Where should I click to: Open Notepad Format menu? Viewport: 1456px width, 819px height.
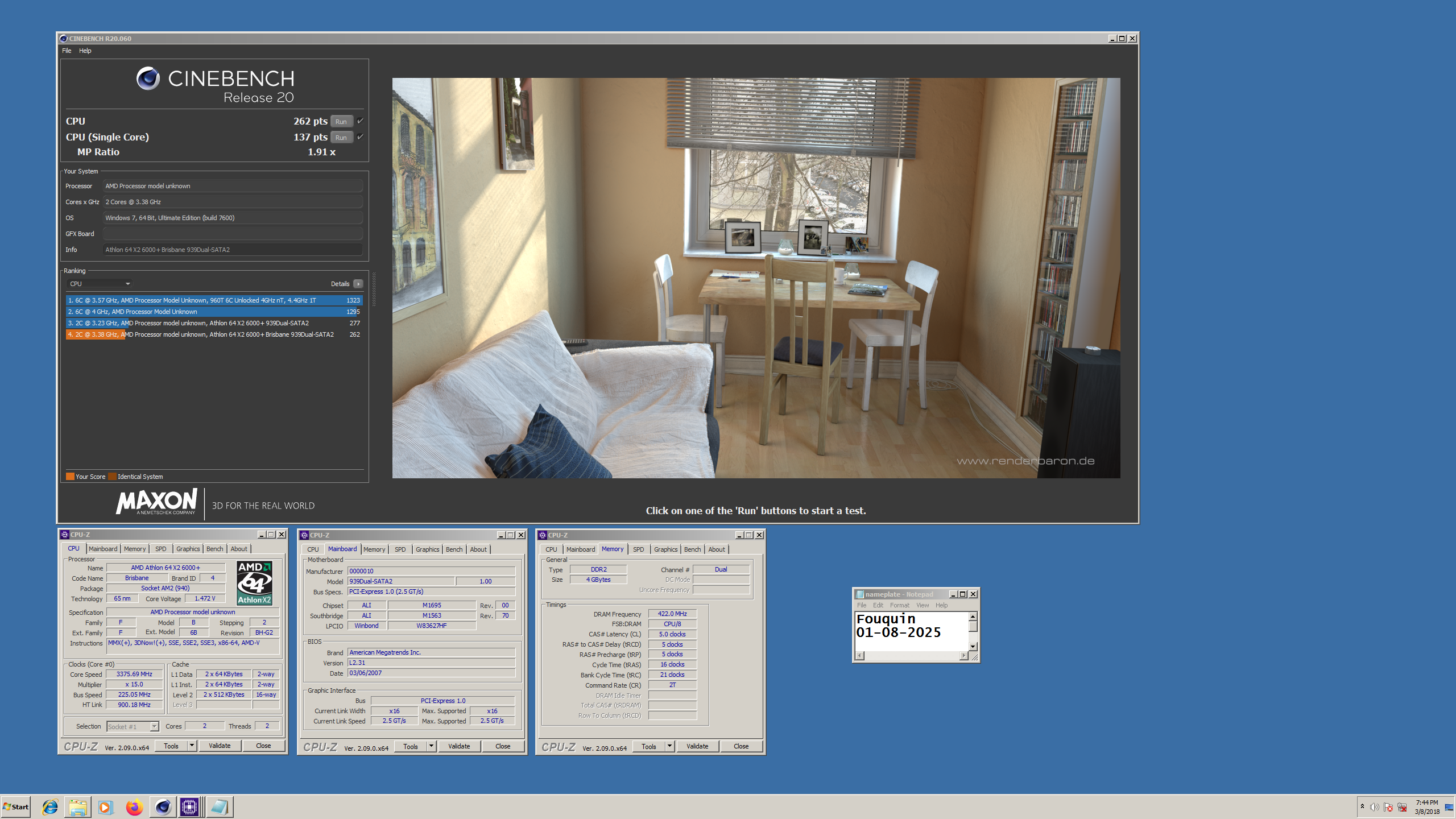pos(899,605)
